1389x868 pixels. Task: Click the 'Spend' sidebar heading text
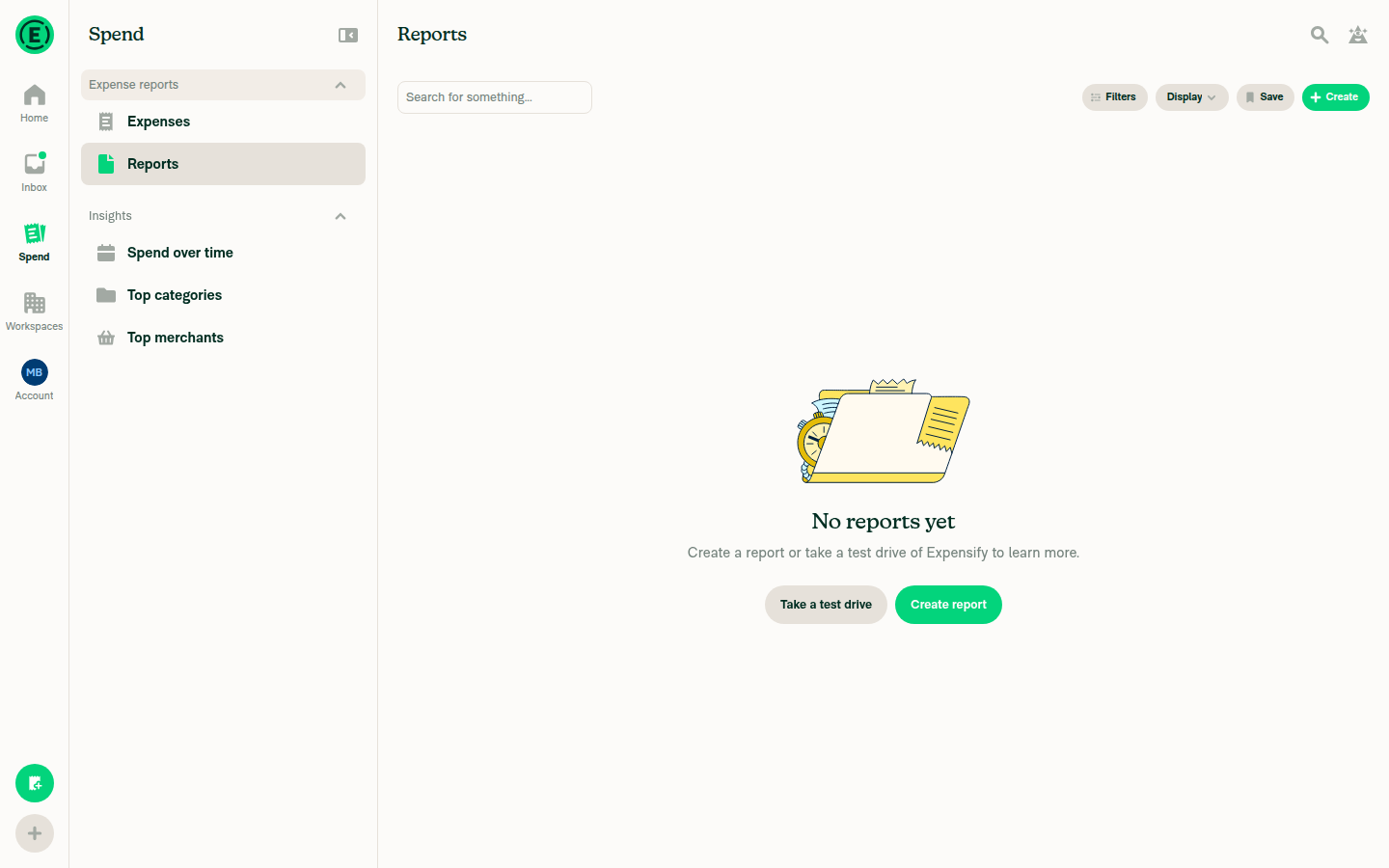tap(117, 35)
